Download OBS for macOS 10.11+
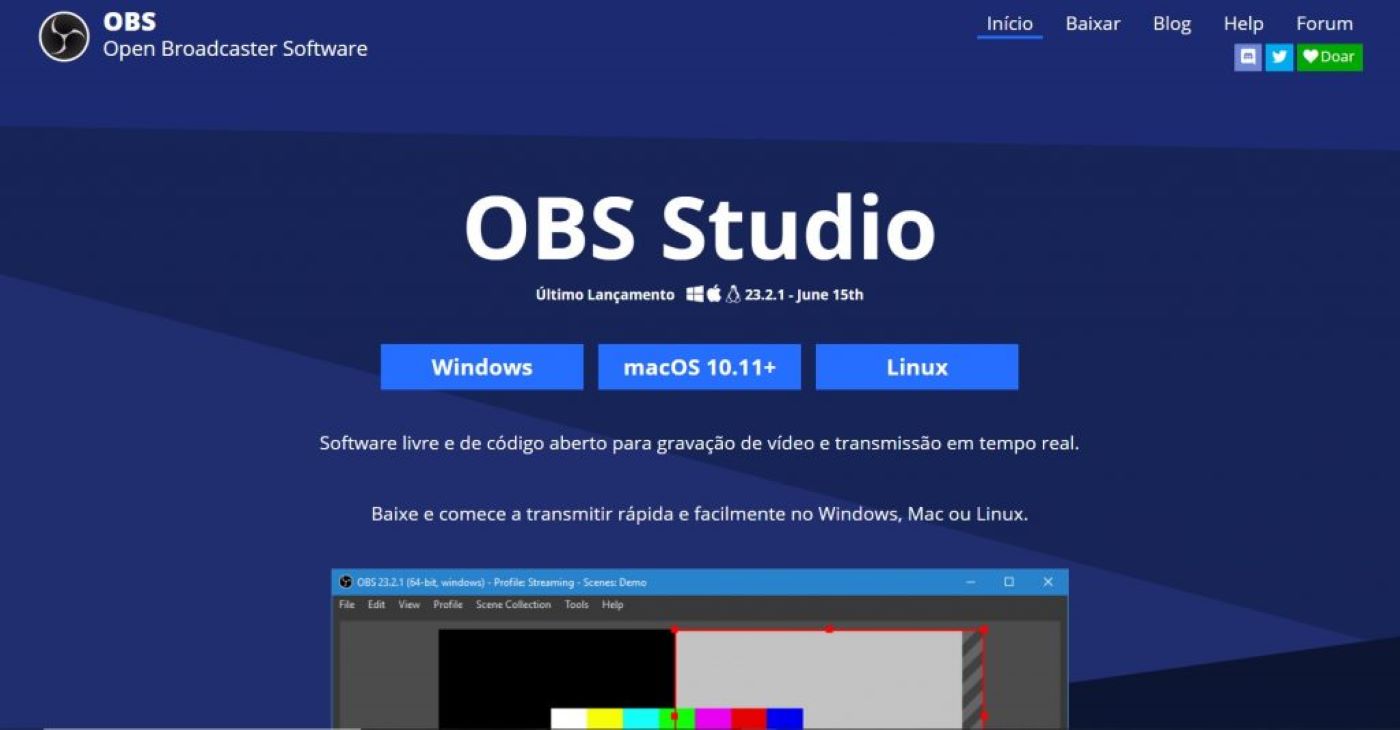The image size is (1400, 730). pos(700,367)
